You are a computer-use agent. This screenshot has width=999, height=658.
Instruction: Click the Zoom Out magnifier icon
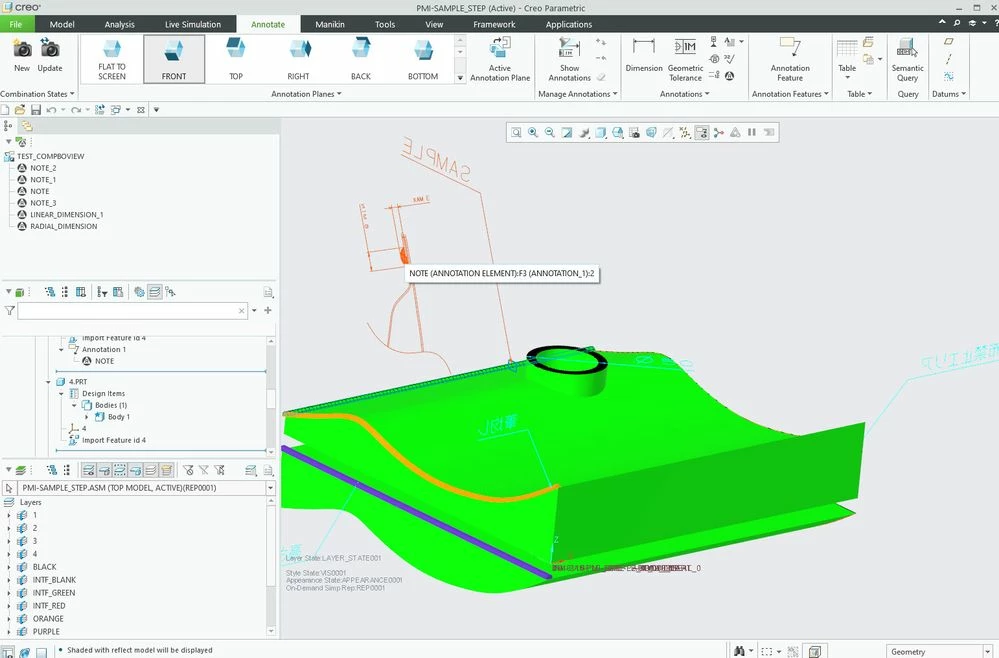[x=549, y=132]
